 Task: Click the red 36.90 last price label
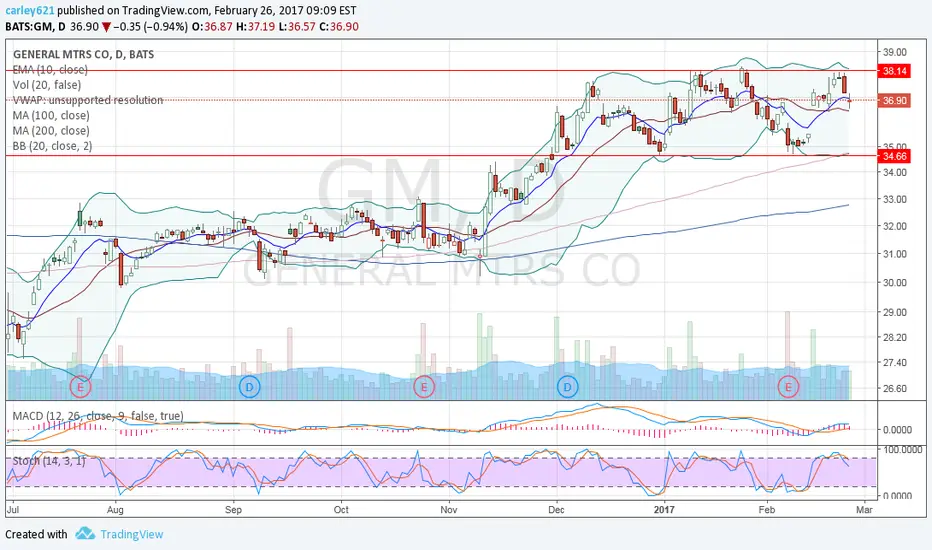tap(894, 100)
